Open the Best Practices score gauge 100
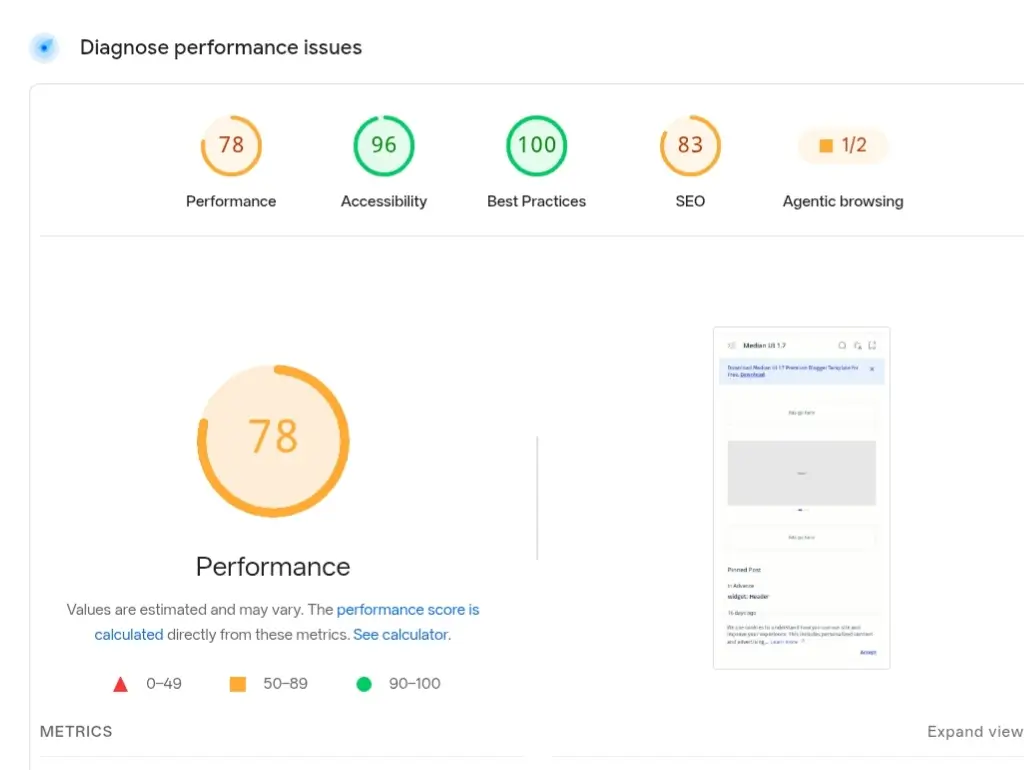The image size is (1024, 770). point(537,146)
